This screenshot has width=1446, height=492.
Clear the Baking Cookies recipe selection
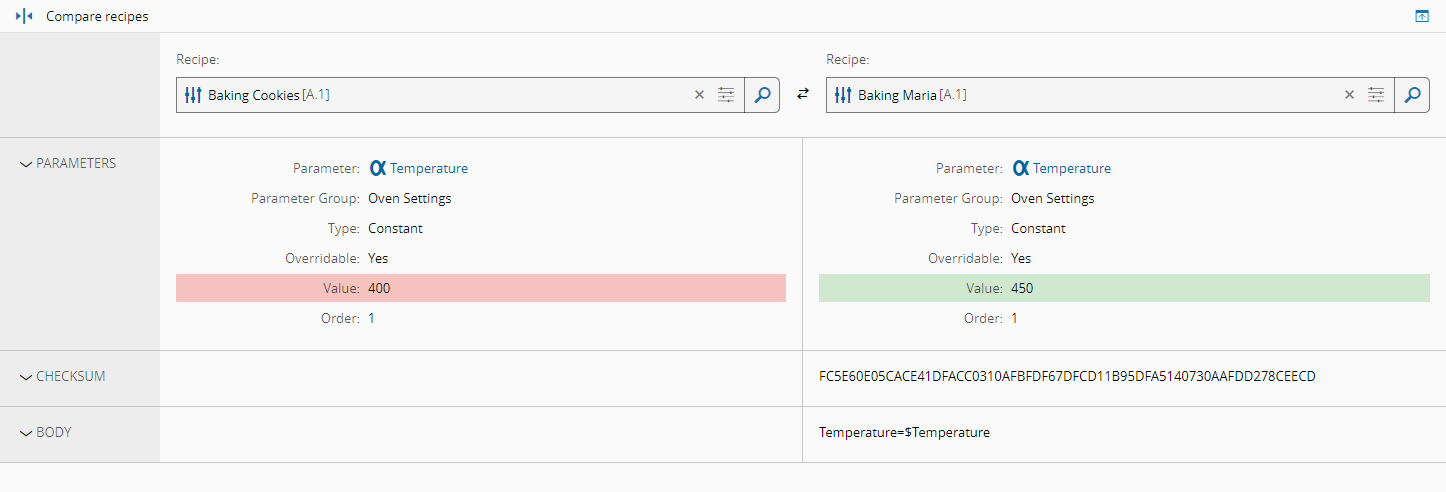[x=700, y=95]
